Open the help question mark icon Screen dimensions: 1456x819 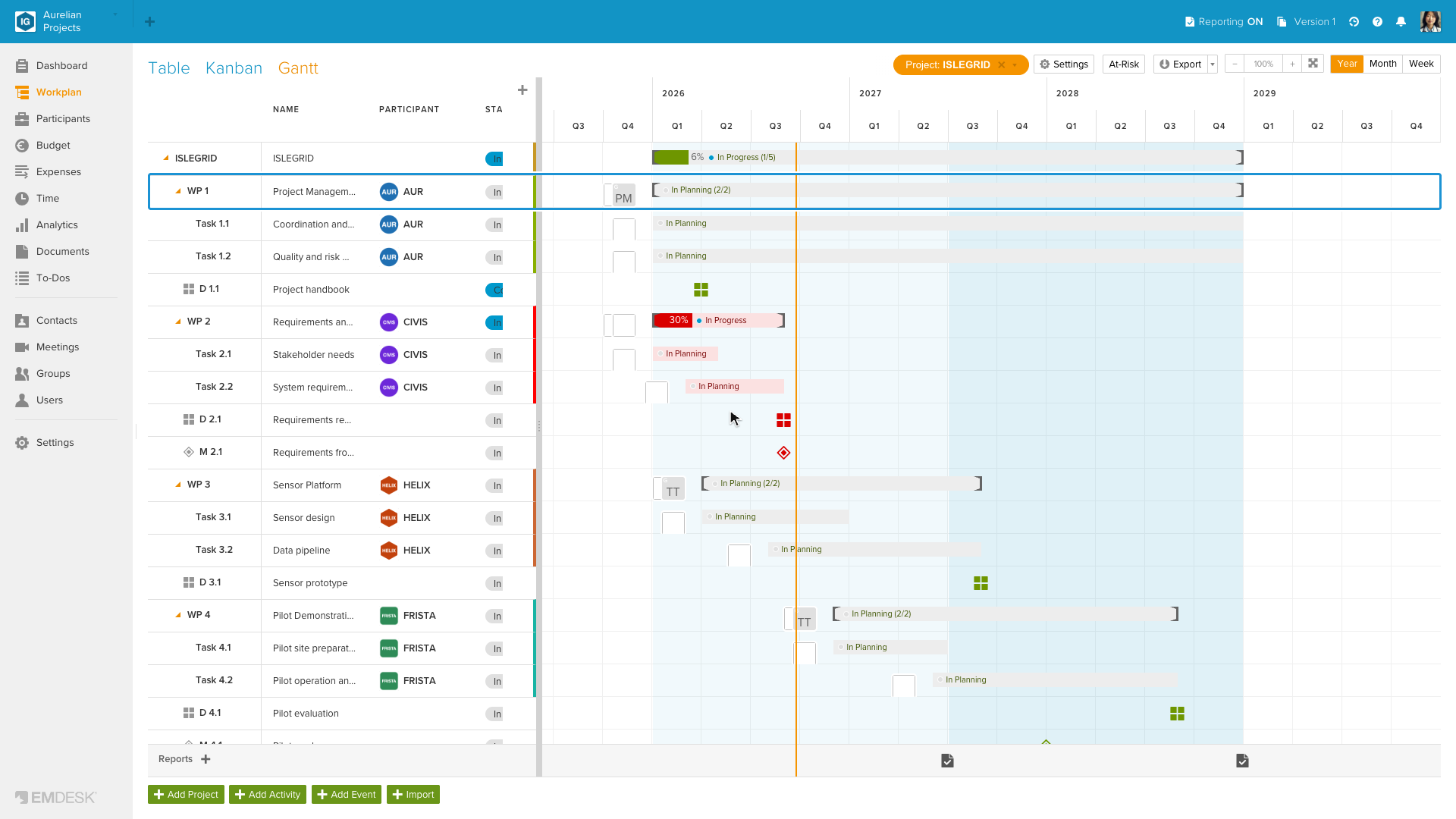coord(1377,22)
